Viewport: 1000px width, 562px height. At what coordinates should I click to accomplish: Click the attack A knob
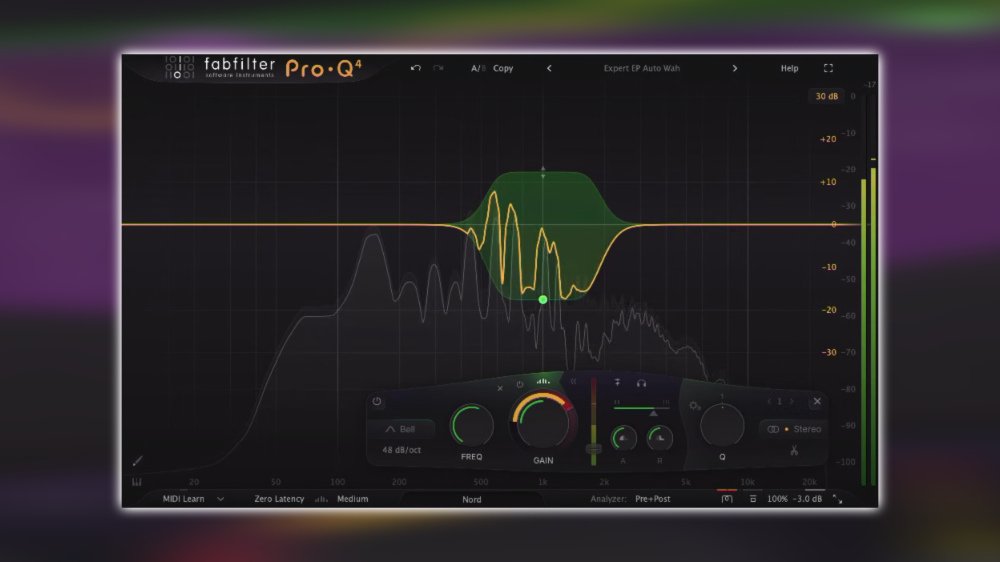[x=623, y=438]
